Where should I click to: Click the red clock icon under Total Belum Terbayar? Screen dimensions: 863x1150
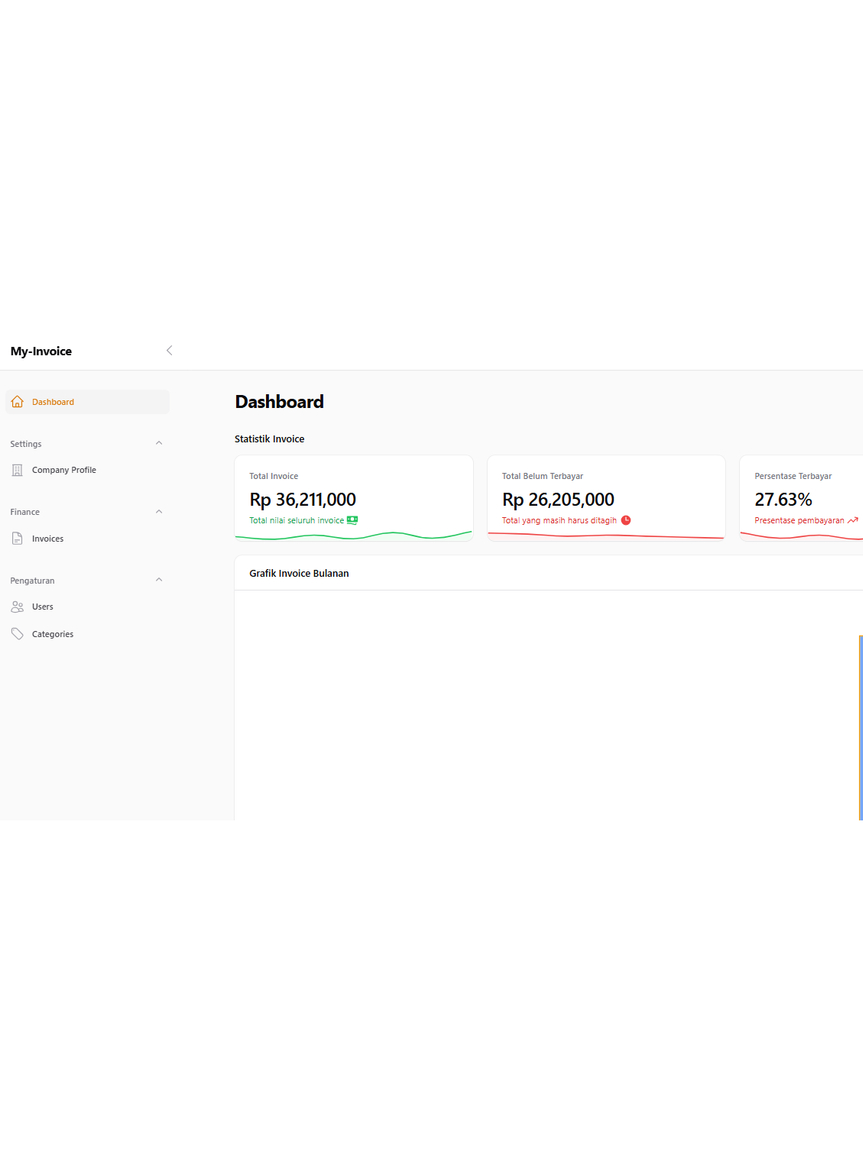coord(626,520)
